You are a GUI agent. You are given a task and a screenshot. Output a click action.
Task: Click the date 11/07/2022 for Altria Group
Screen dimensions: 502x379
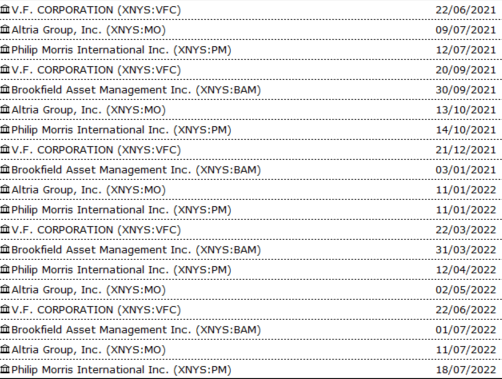click(x=466, y=350)
